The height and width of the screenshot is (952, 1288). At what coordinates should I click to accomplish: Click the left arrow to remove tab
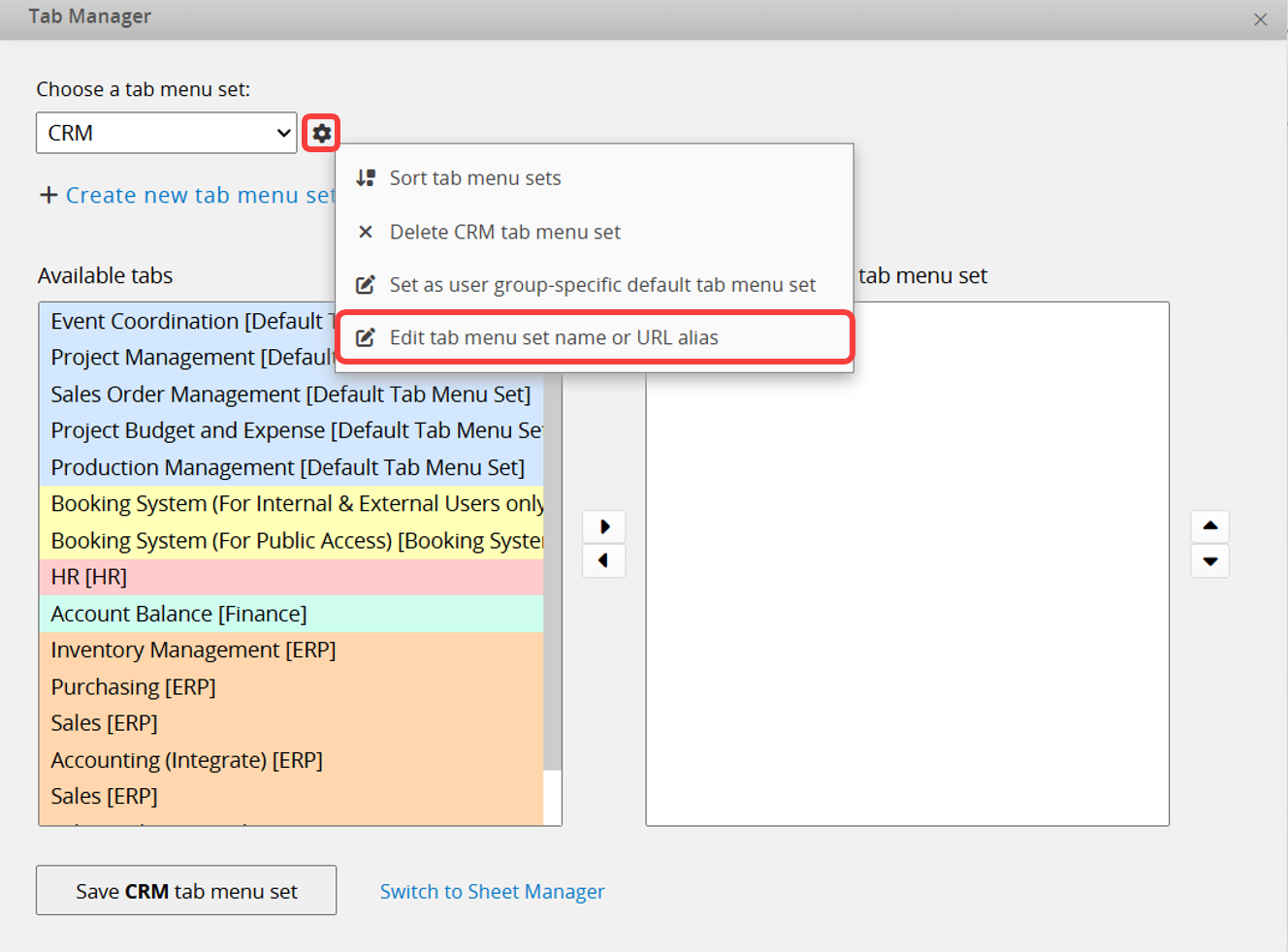tap(604, 561)
